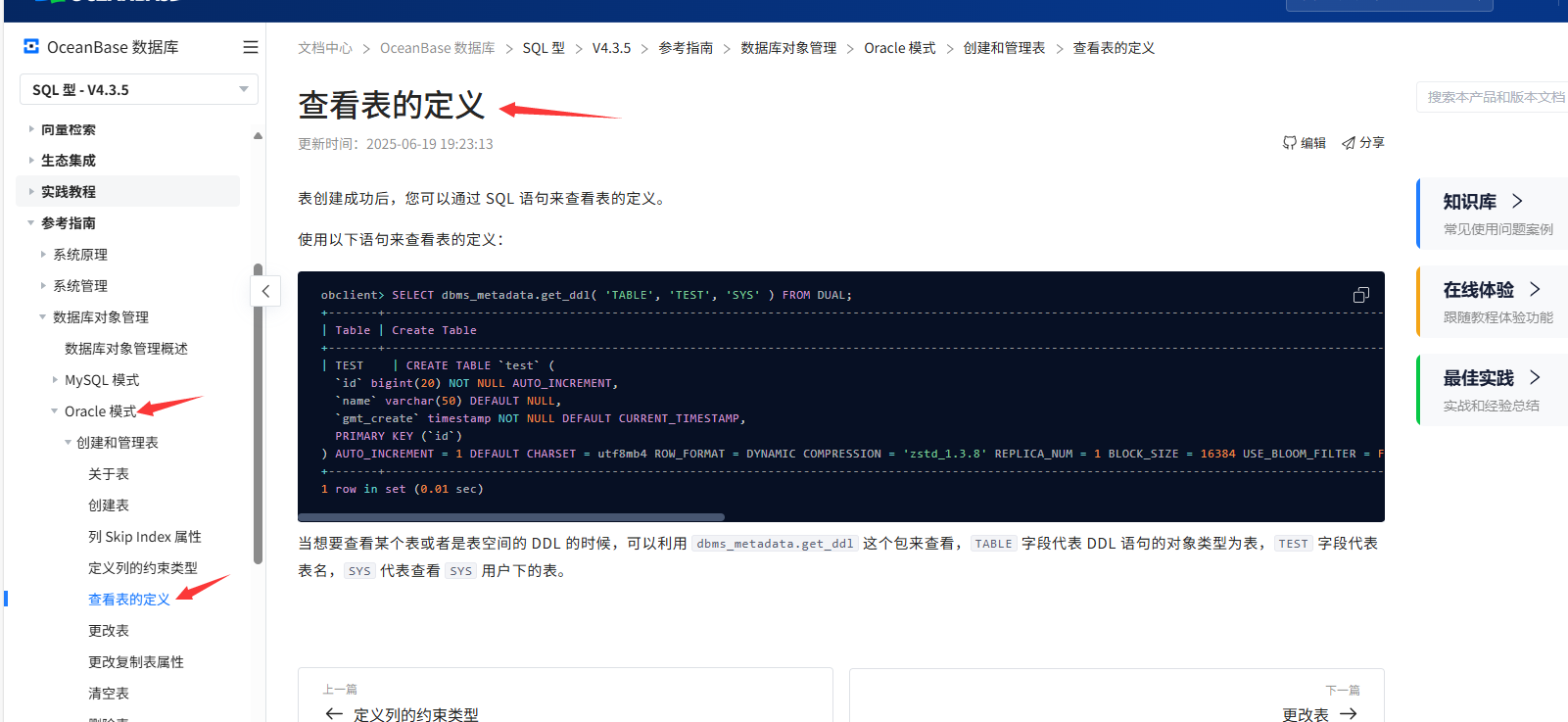Click the 编辑 edit icon link
Screen dimensions: 1568x722
click(1305, 143)
